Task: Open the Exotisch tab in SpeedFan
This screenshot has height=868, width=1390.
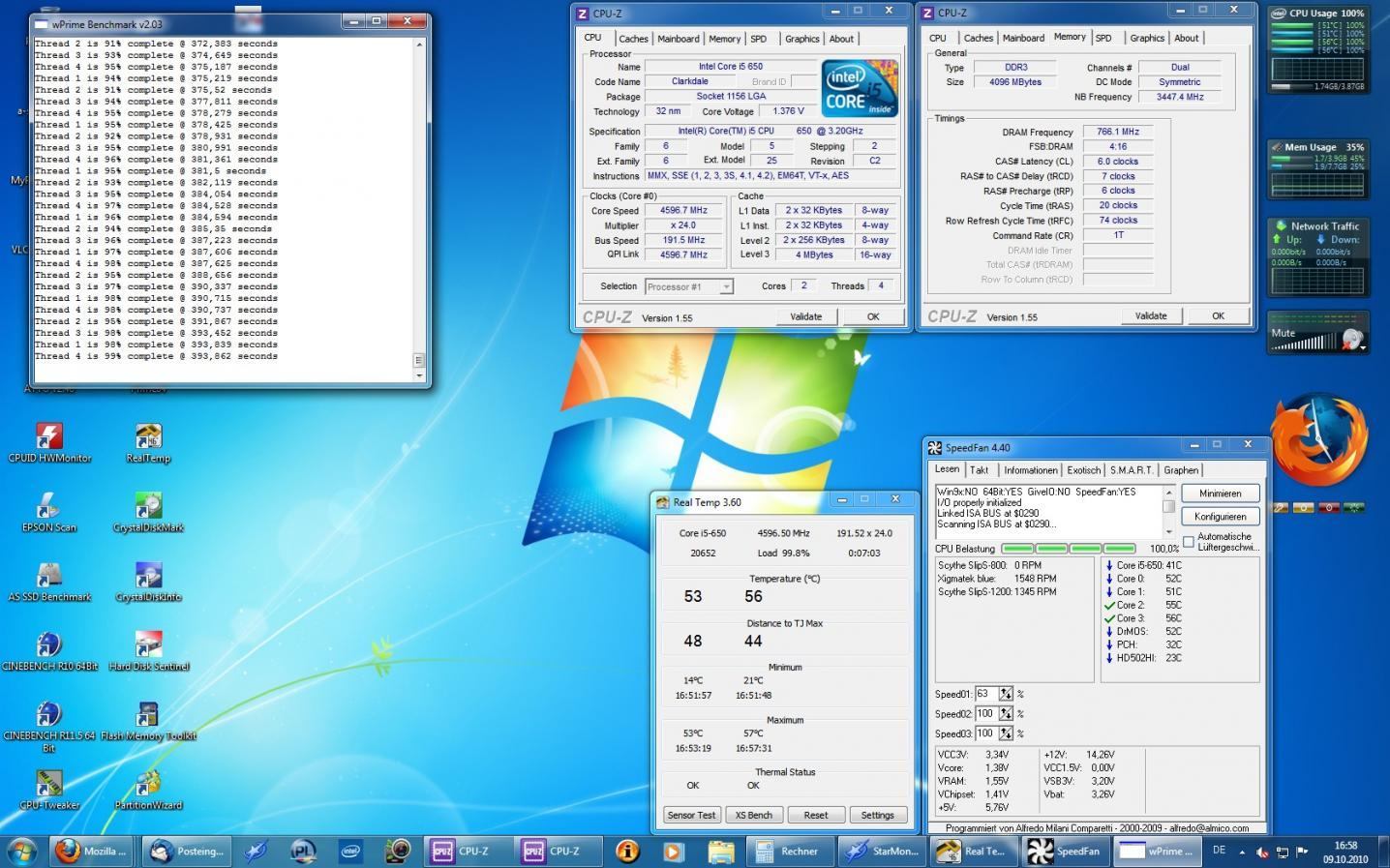Action: [x=1083, y=470]
